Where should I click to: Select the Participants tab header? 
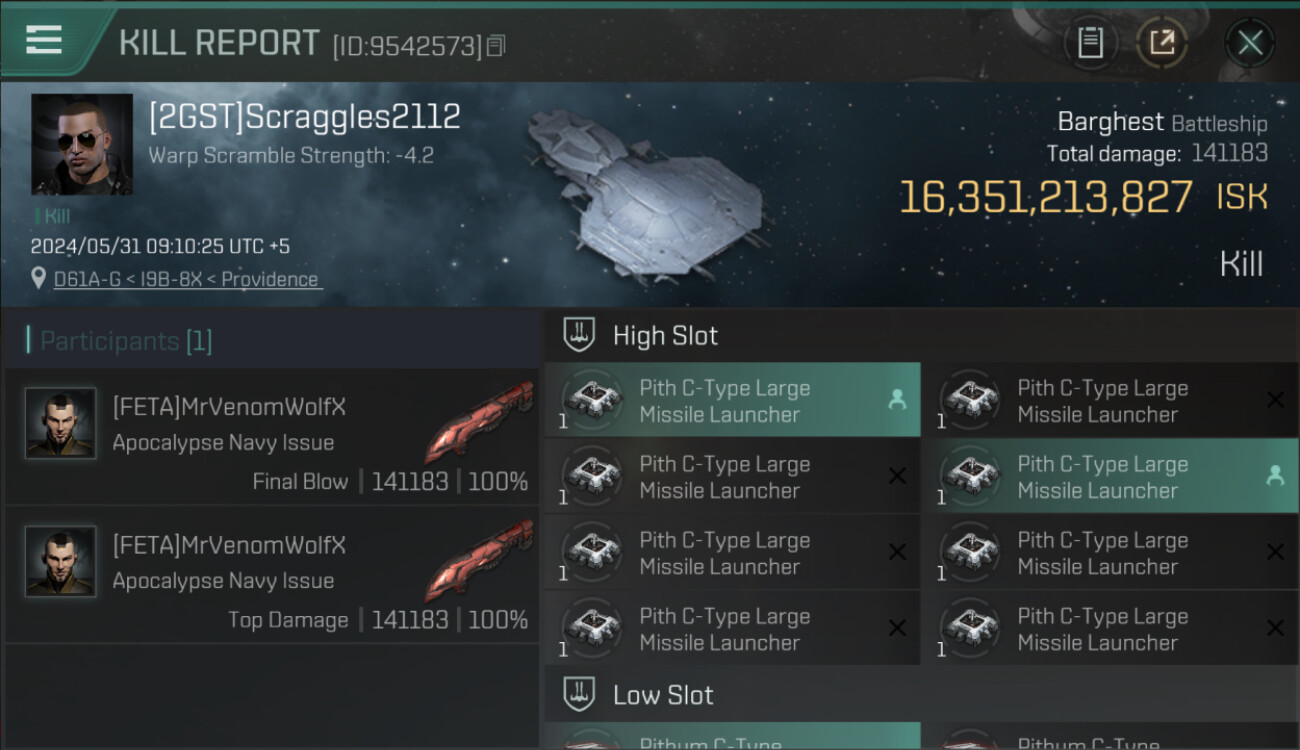click(120, 341)
